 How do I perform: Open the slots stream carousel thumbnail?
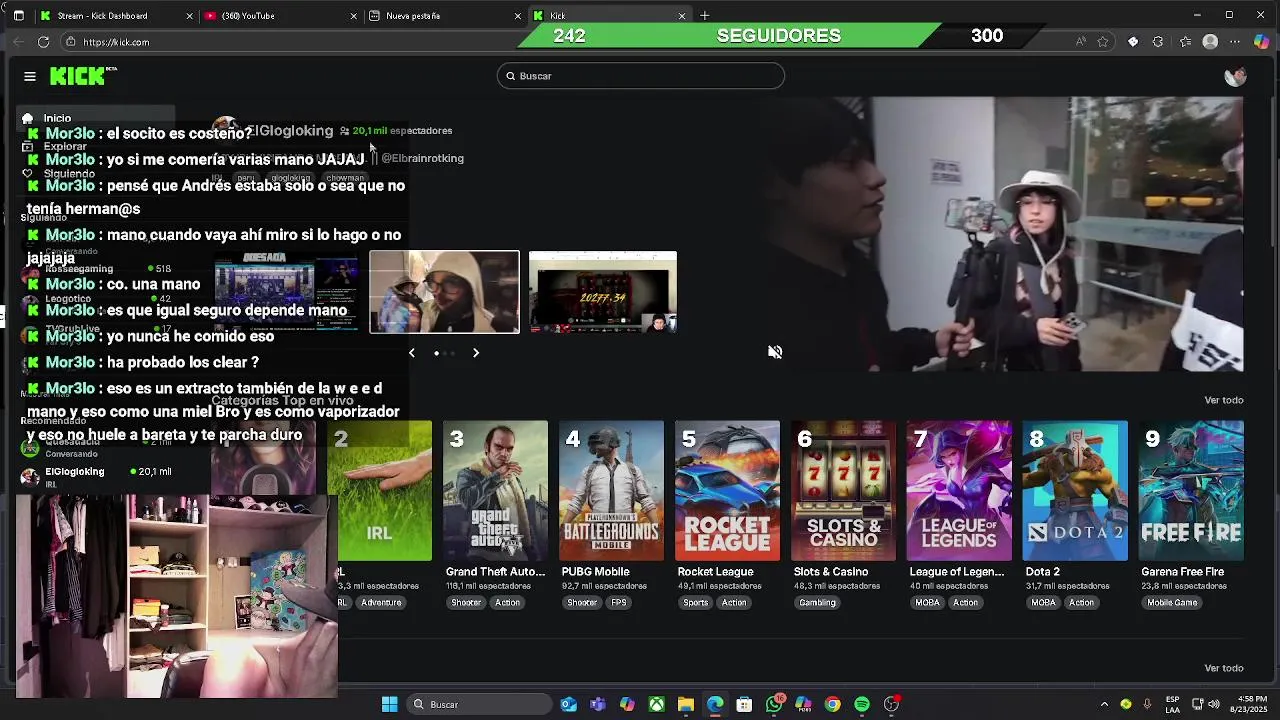tap(603, 292)
